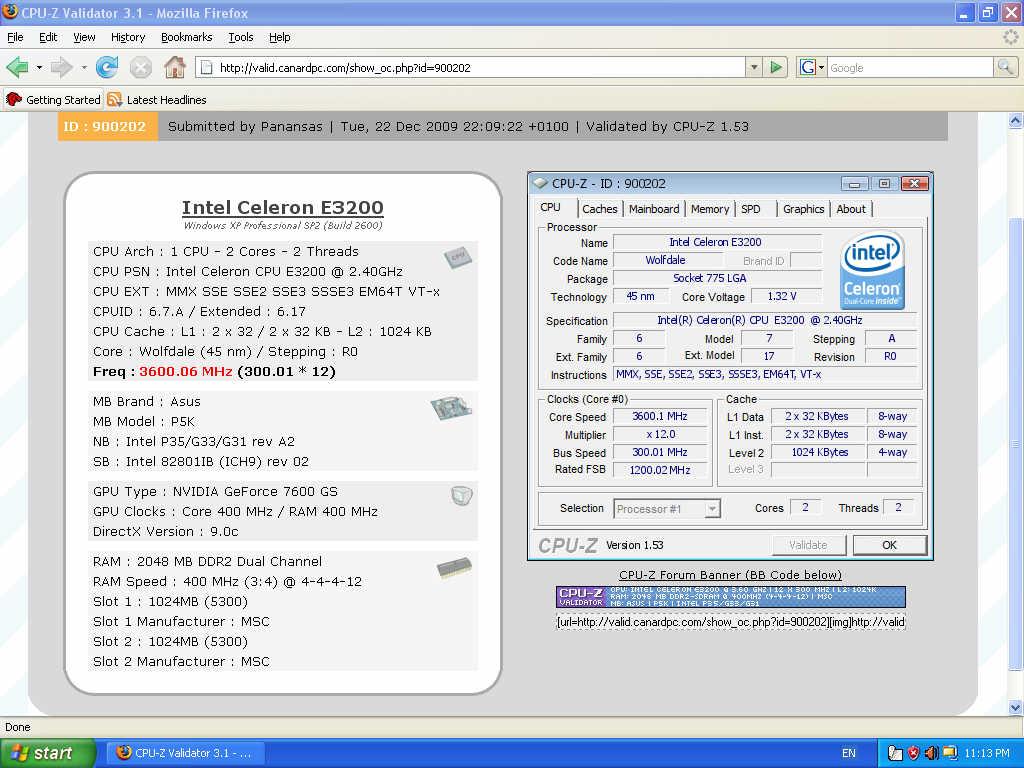Open the History menu
Viewport: 1024px width, 768px height.
click(x=128, y=37)
